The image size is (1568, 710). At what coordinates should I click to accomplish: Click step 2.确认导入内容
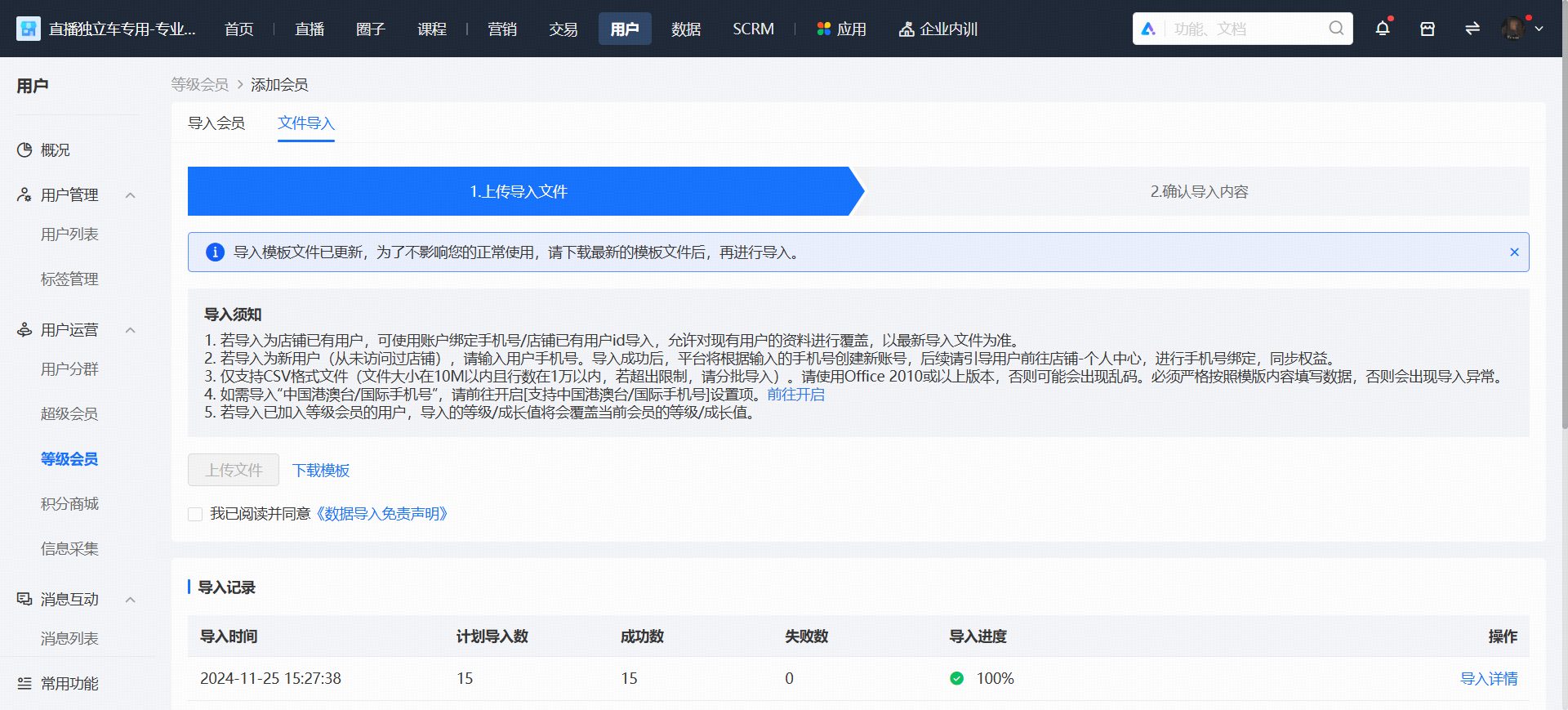(x=1199, y=191)
